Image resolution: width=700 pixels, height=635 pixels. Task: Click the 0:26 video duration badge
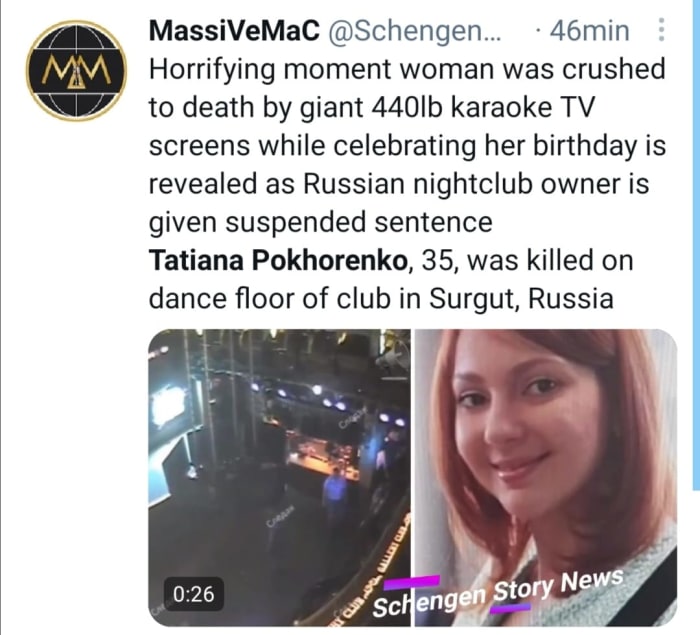193,594
